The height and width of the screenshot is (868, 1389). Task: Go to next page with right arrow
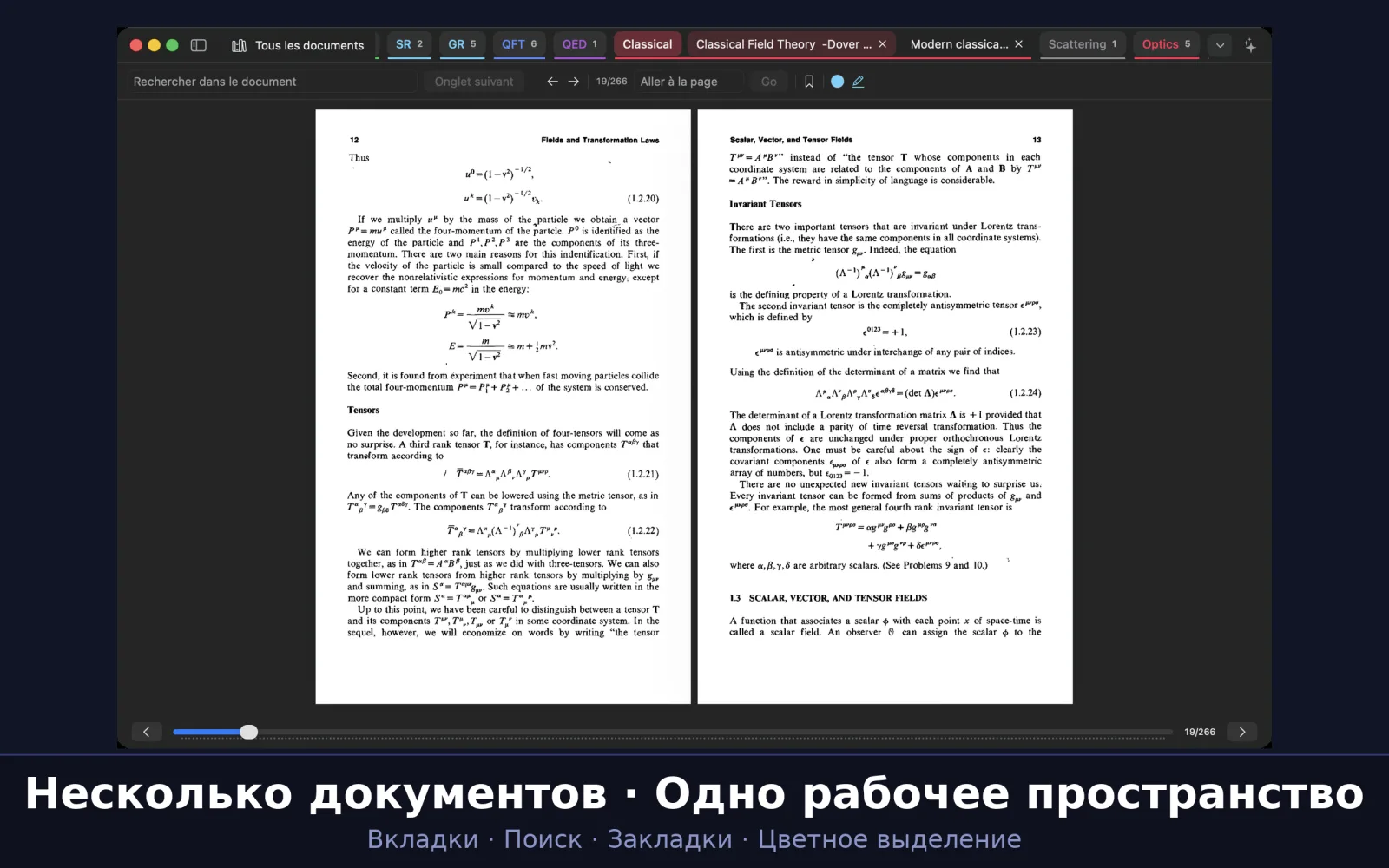(x=574, y=82)
